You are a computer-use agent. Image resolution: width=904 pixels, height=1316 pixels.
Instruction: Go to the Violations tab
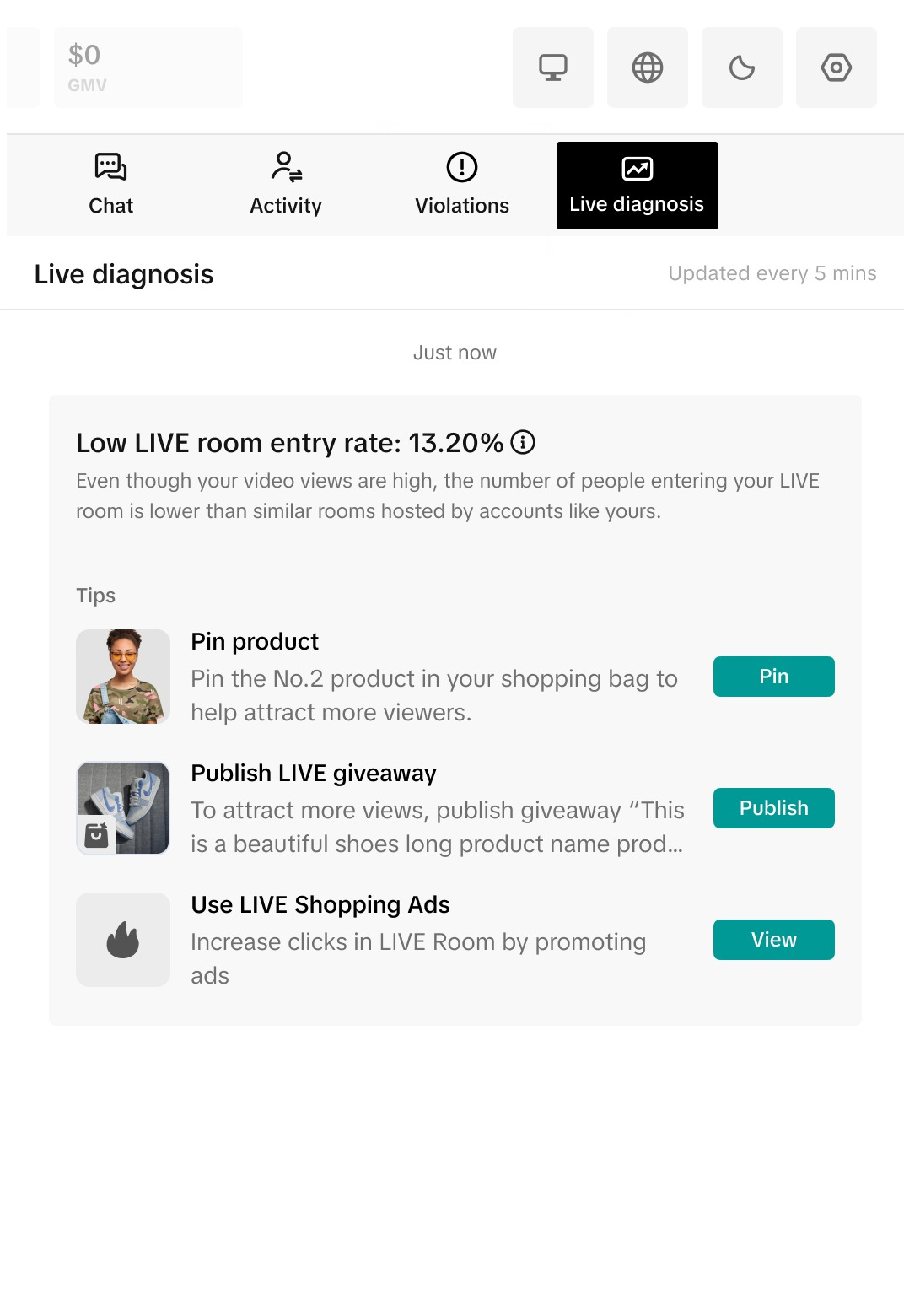(462, 185)
